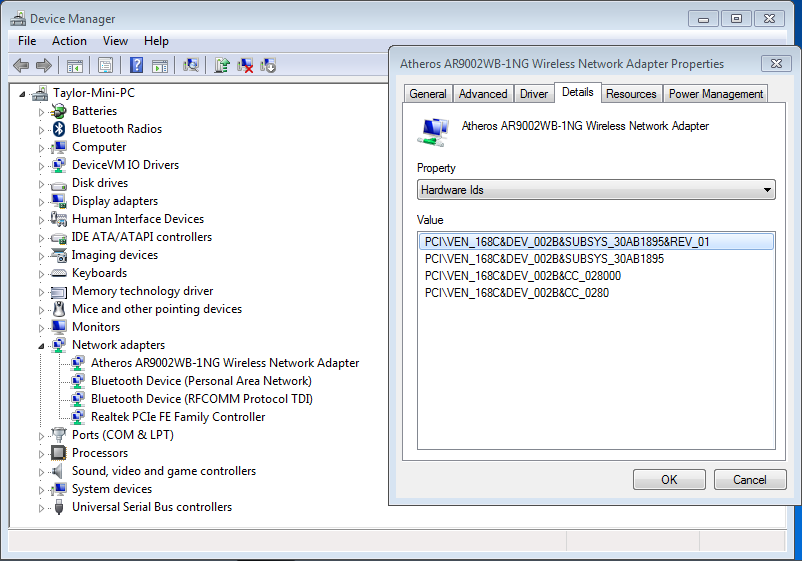Click the Monitors category icon
The image size is (802, 561).
(x=59, y=326)
